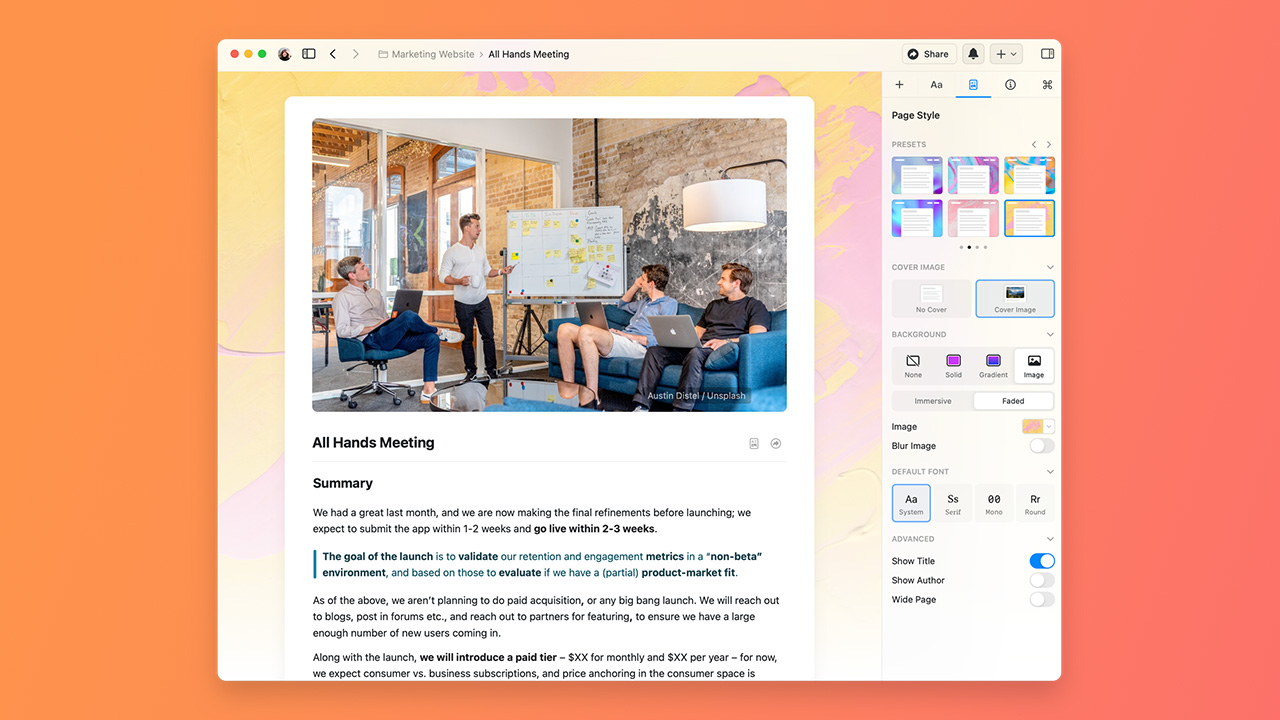Open the shortcuts panel via the command icon
The height and width of the screenshot is (720, 1280).
(x=1047, y=85)
